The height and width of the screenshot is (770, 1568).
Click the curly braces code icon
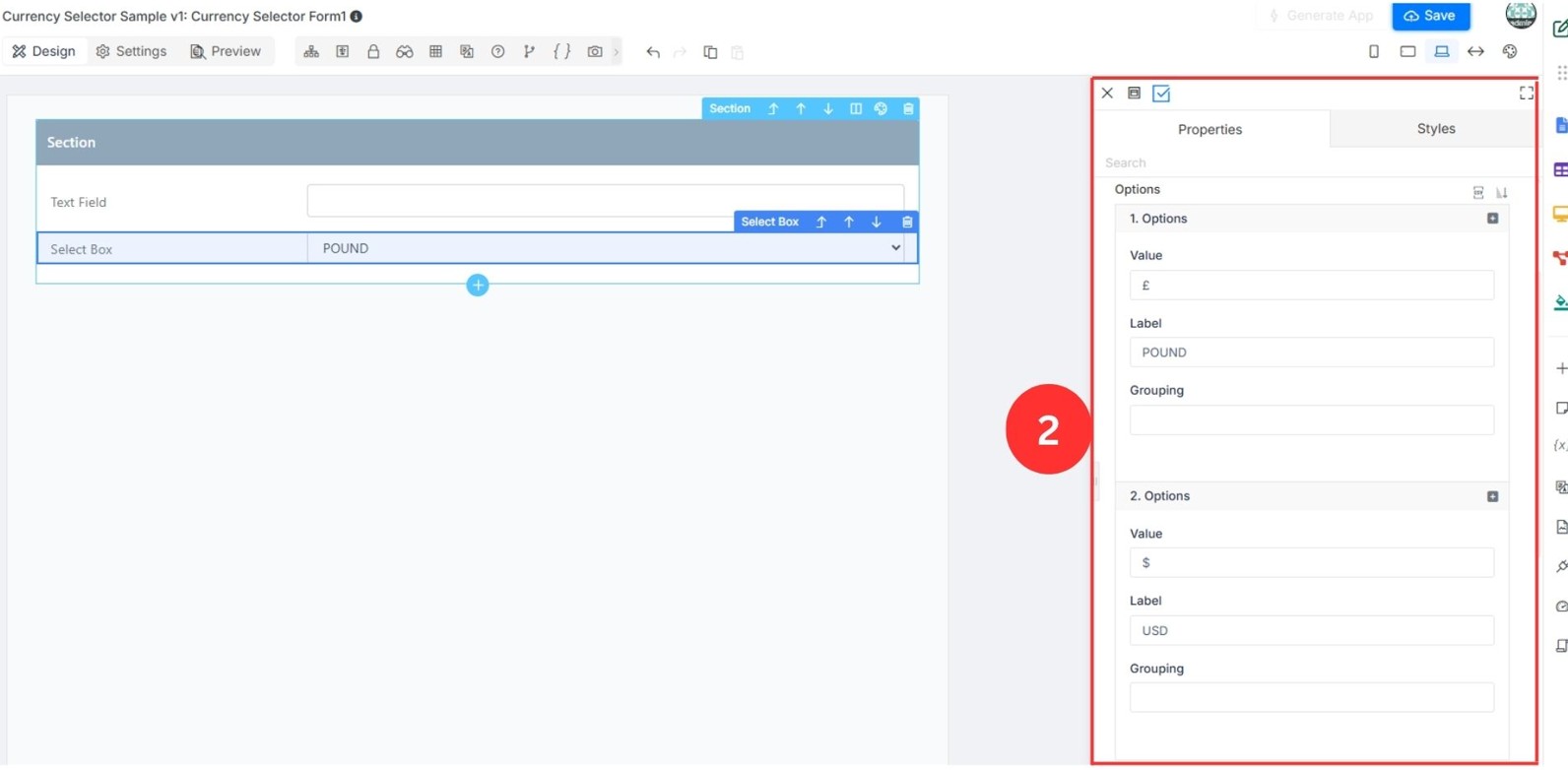tap(561, 52)
